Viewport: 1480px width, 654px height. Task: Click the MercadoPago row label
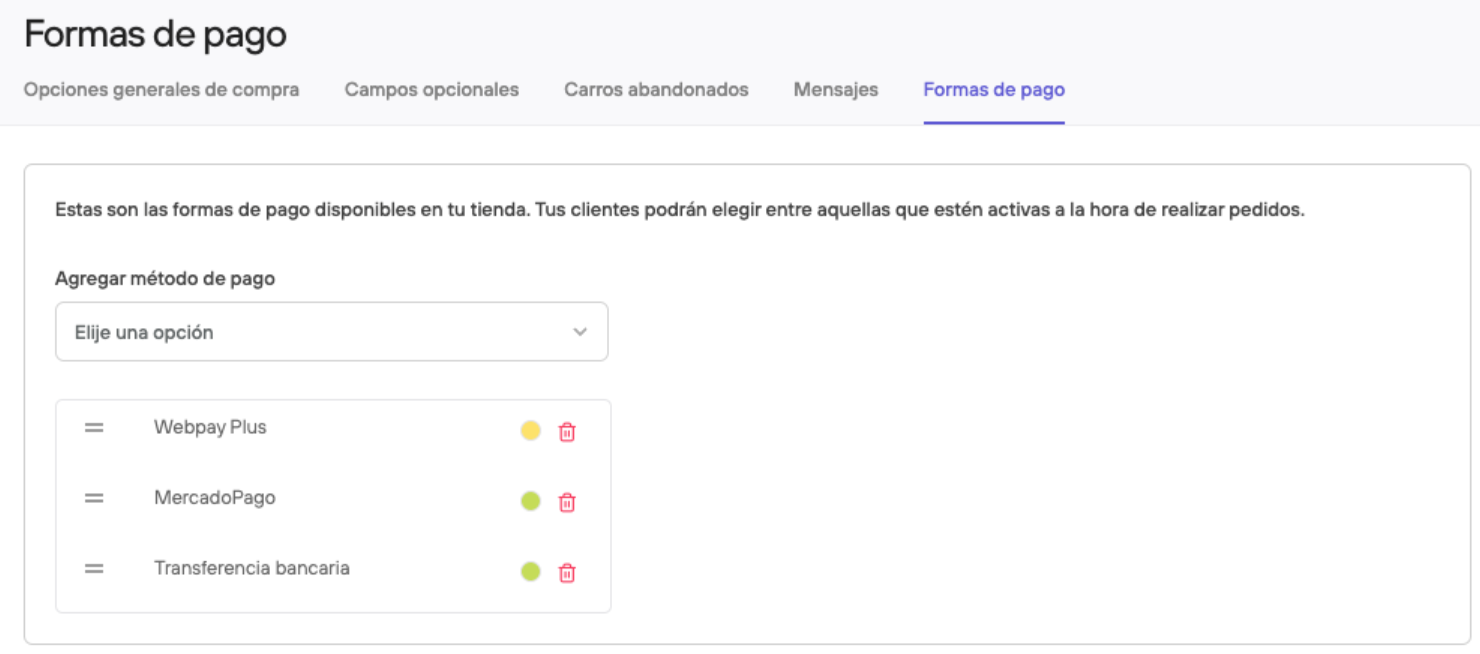point(215,497)
